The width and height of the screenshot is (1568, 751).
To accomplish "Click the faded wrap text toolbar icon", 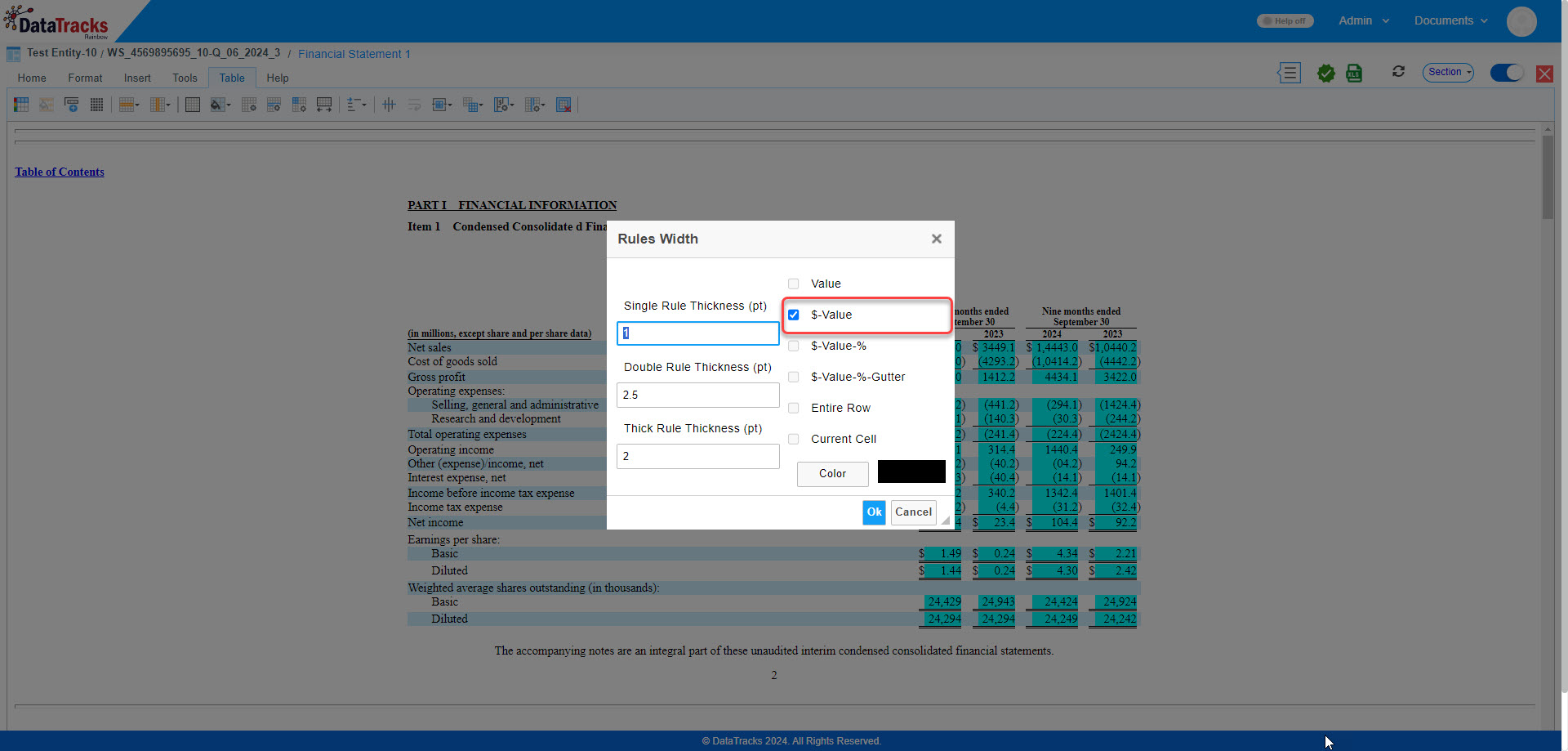I will 415,105.
